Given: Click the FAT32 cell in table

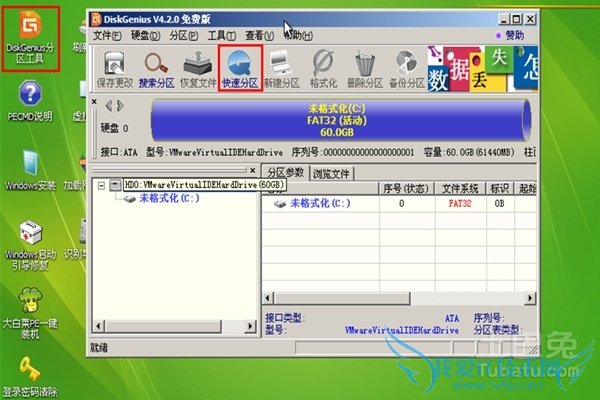Looking at the screenshot, I should click(x=460, y=204).
